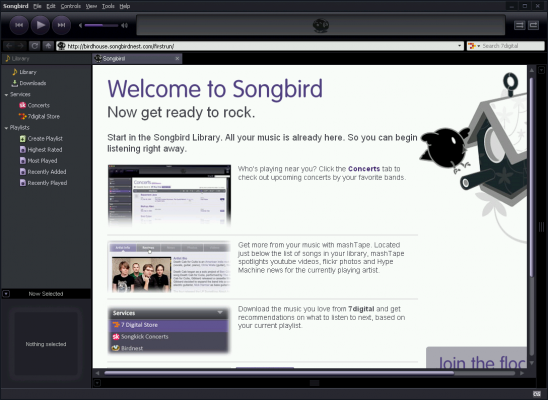Click the scroll up arrow

point(532,70)
